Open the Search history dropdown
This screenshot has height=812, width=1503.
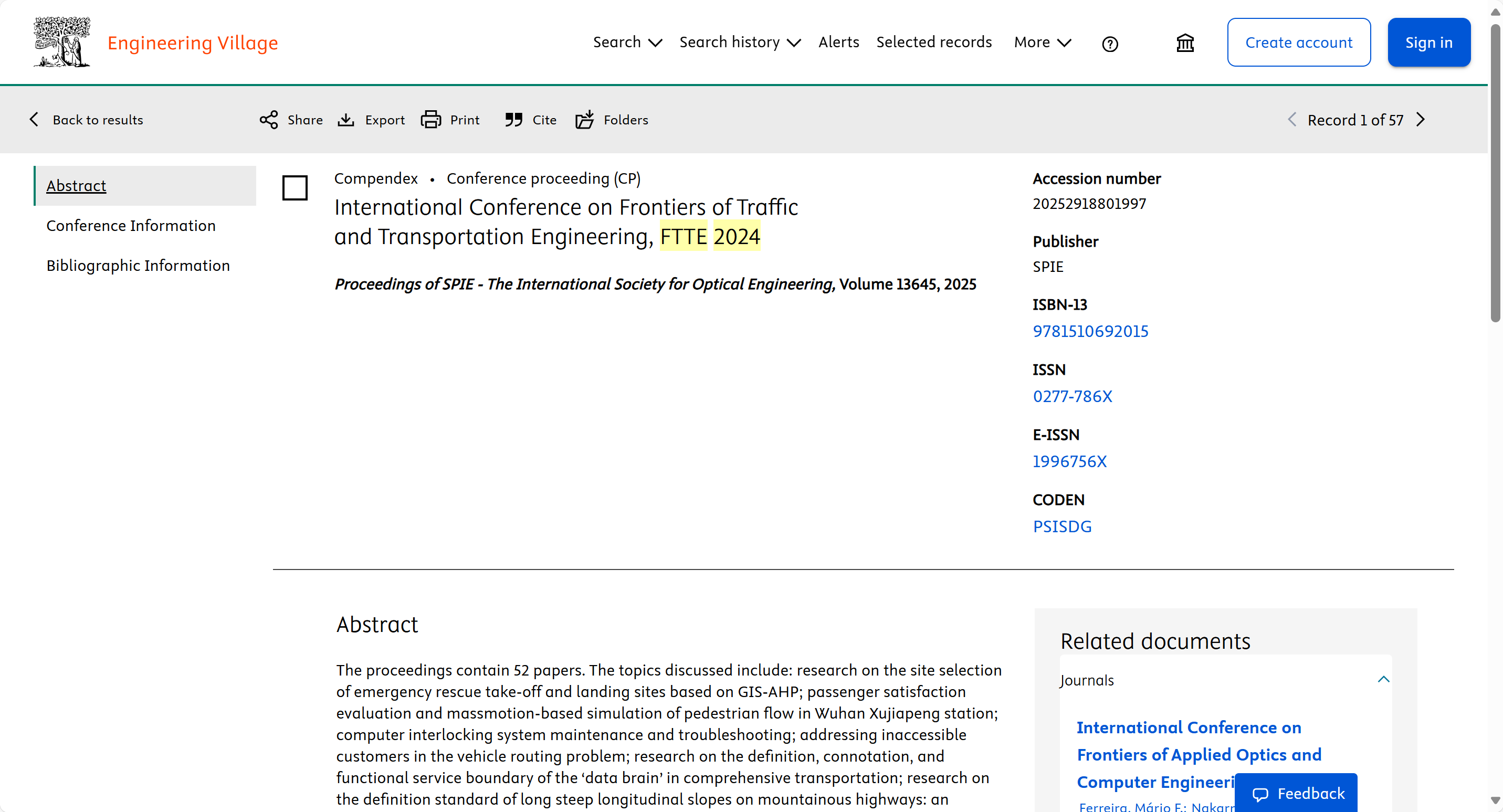click(x=740, y=42)
